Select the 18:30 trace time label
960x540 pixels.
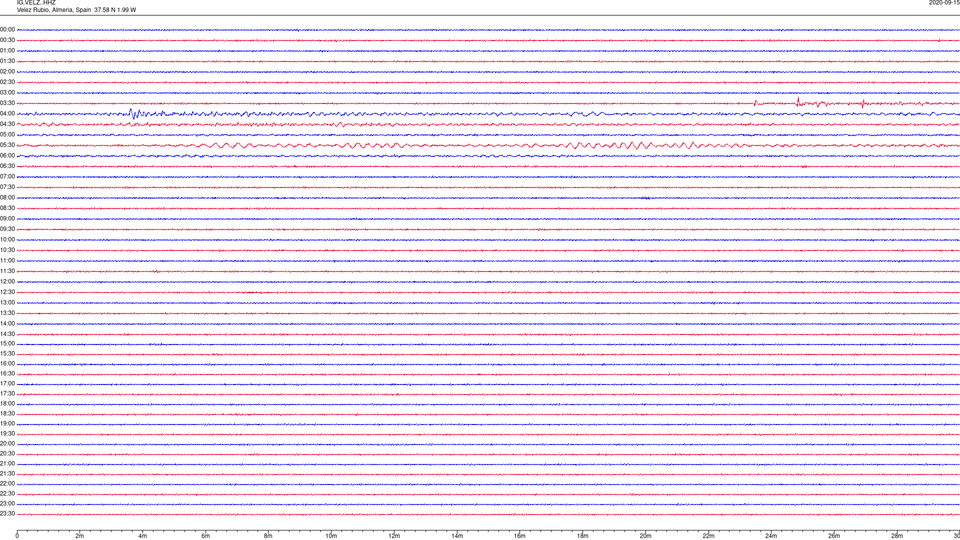[7, 414]
